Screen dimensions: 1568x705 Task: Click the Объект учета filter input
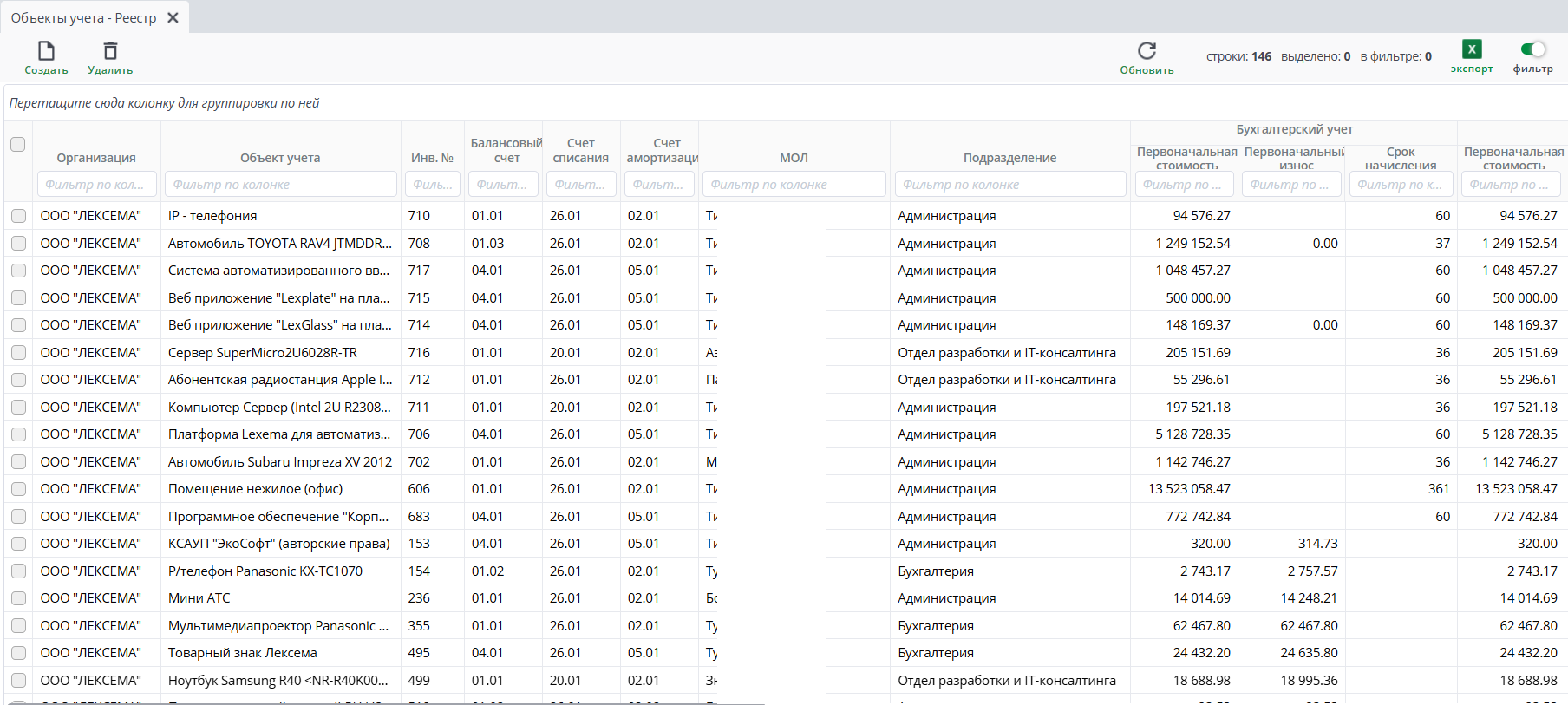pos(280,185)
